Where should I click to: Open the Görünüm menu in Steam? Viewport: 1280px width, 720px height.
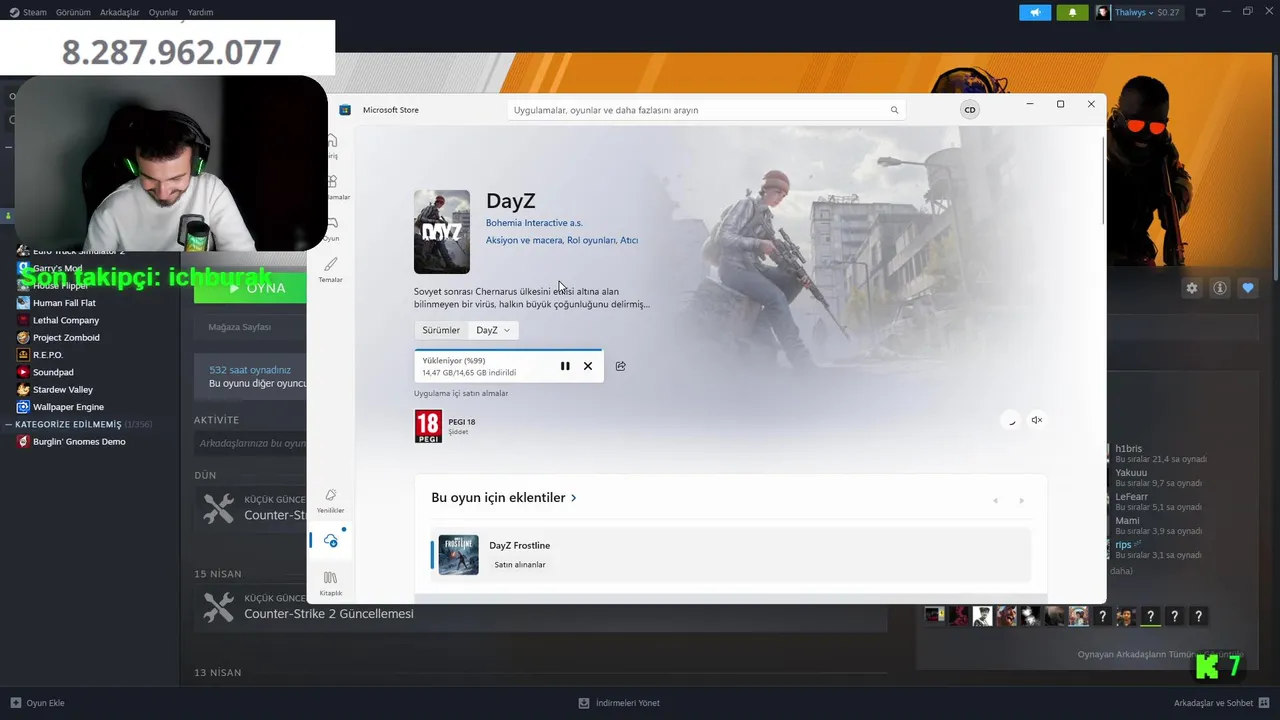(x=73, y=12)
